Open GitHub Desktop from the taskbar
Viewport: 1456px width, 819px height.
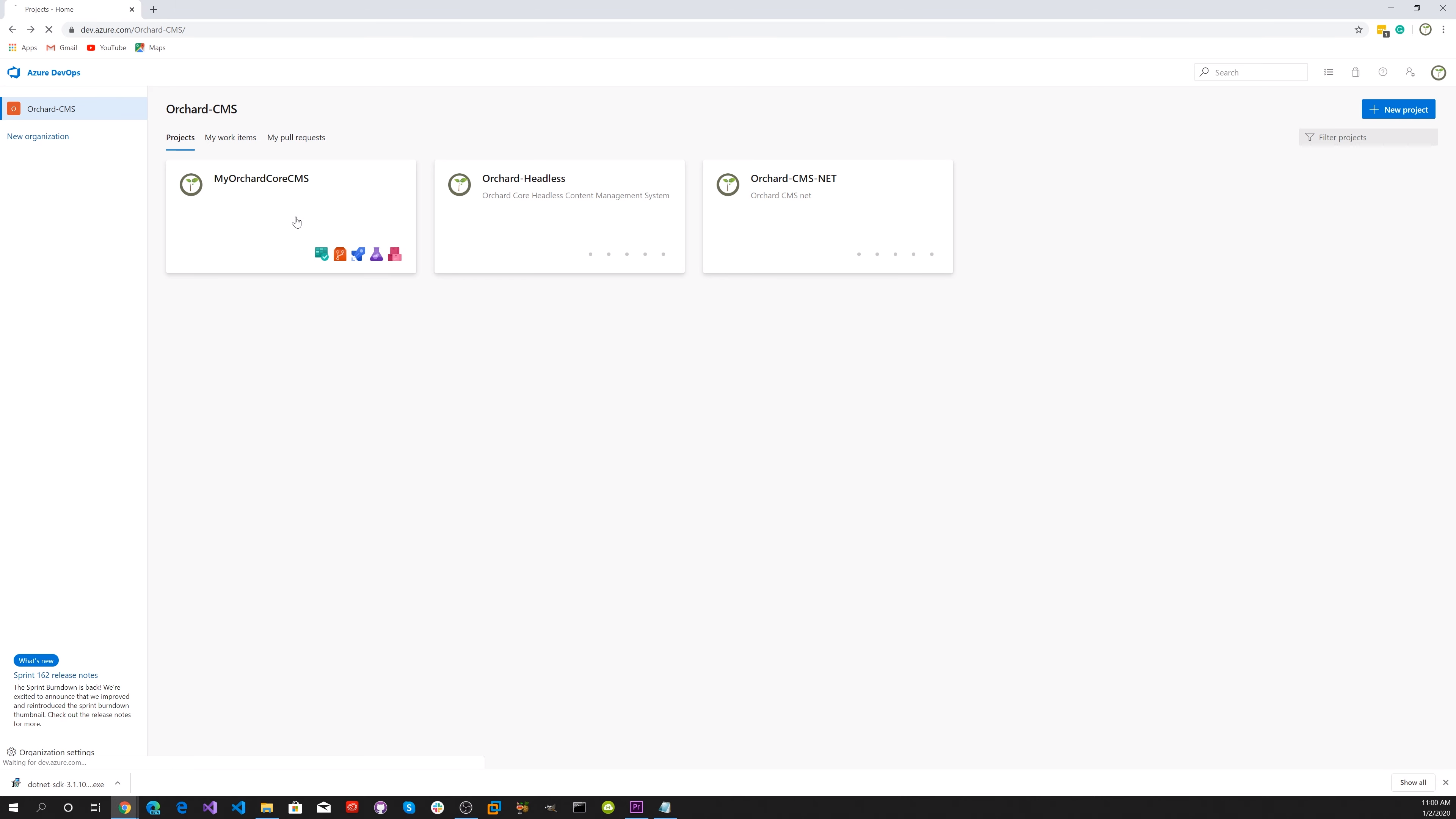tap(380, 808)
